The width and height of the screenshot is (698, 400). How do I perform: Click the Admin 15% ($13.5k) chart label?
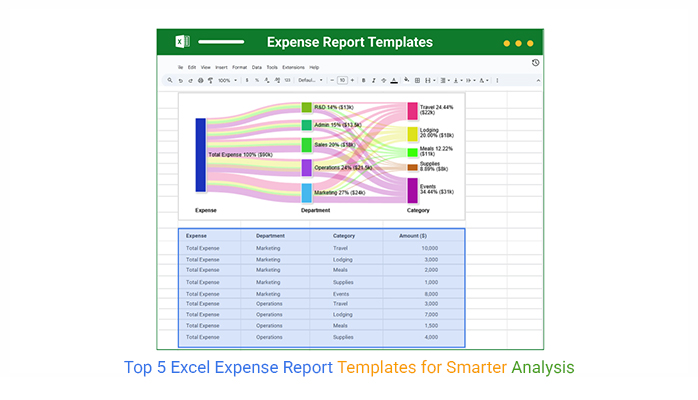338,125
